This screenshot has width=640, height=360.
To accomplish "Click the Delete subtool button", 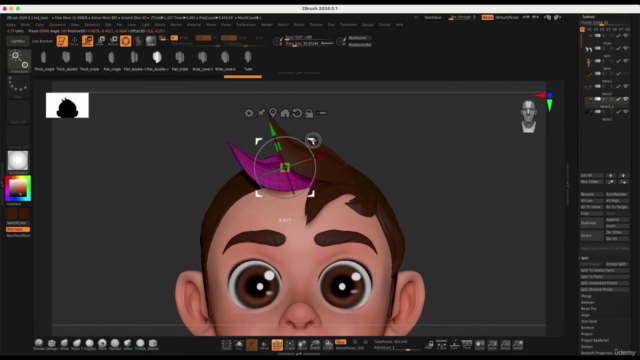I will tap(591, 236).
